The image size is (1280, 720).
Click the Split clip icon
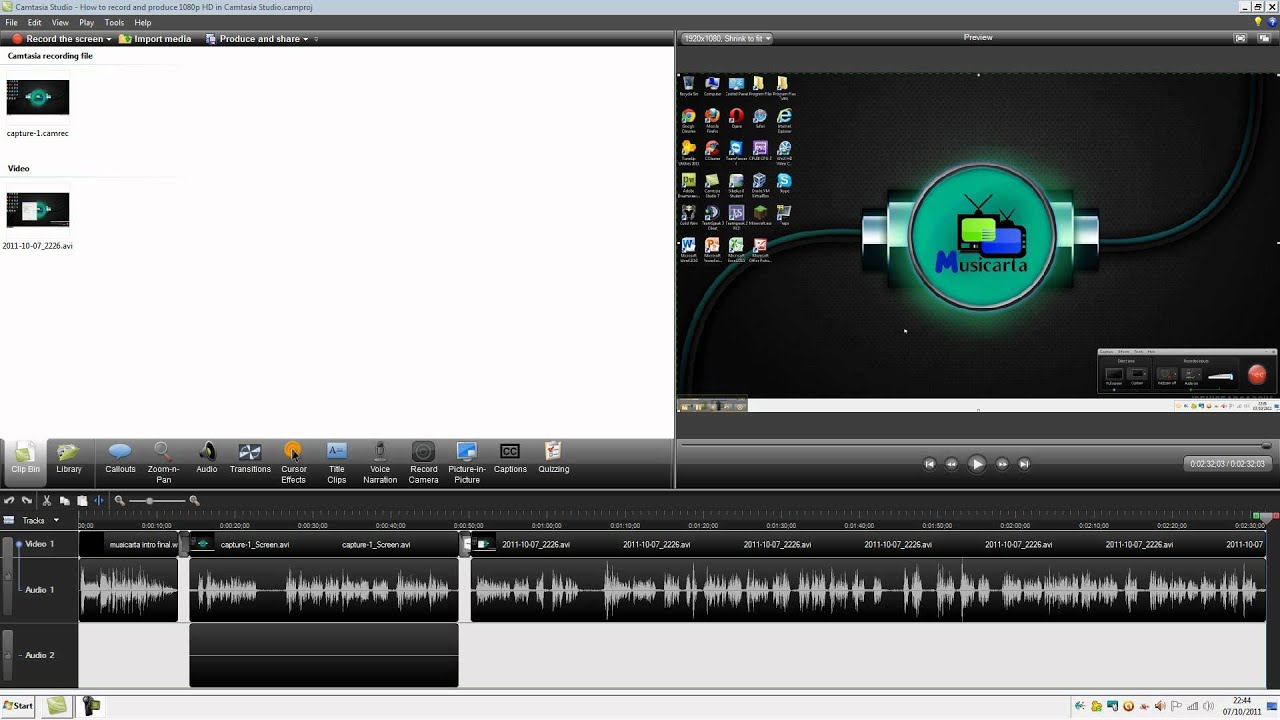click(98, 500)
